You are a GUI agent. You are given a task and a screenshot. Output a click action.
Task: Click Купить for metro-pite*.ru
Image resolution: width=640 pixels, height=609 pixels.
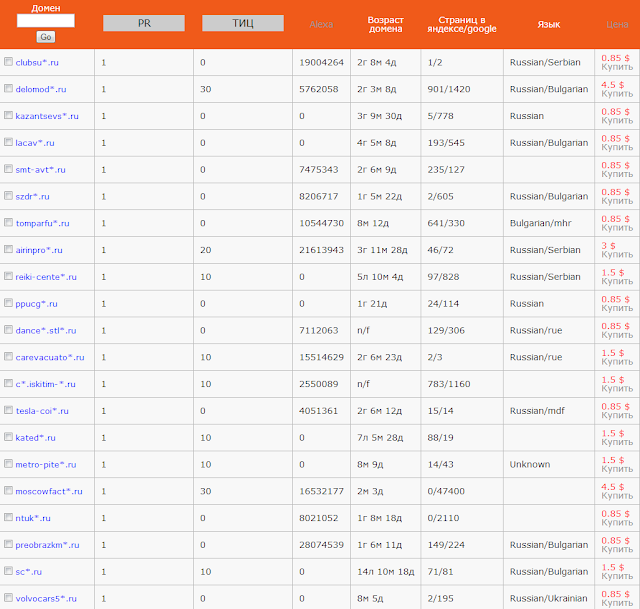pos(617,469)
